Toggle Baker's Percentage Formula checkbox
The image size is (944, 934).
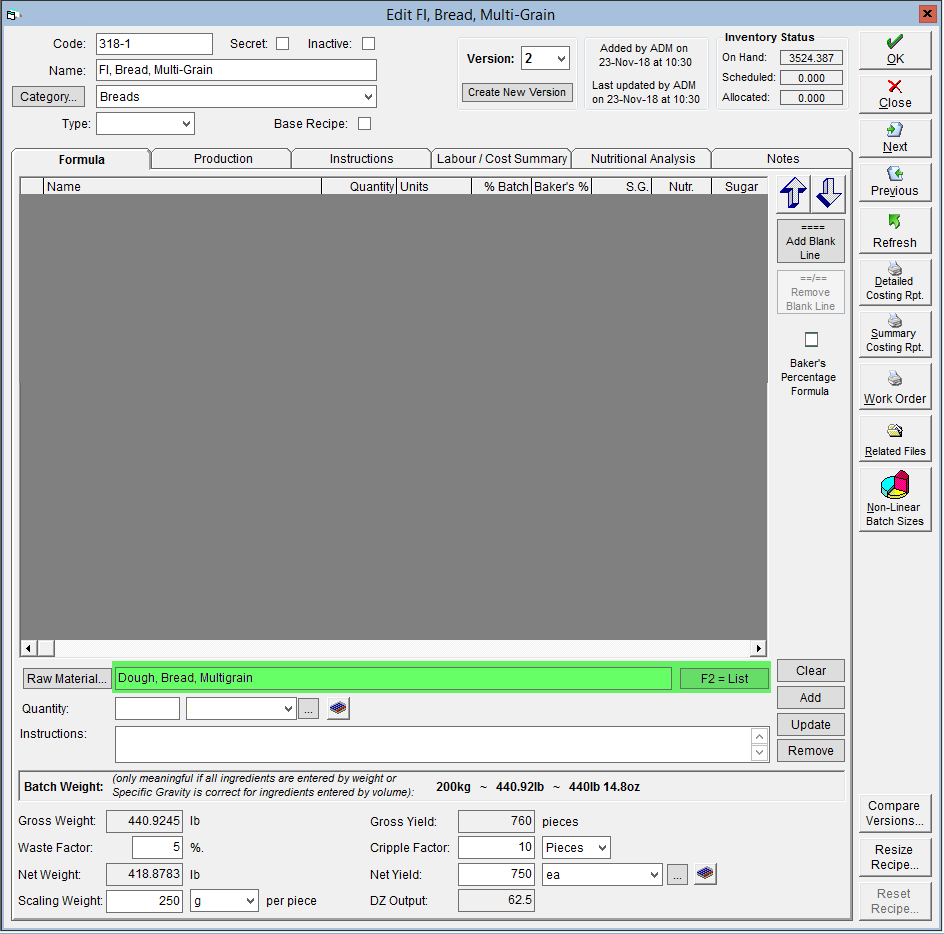tap(812, 340)
